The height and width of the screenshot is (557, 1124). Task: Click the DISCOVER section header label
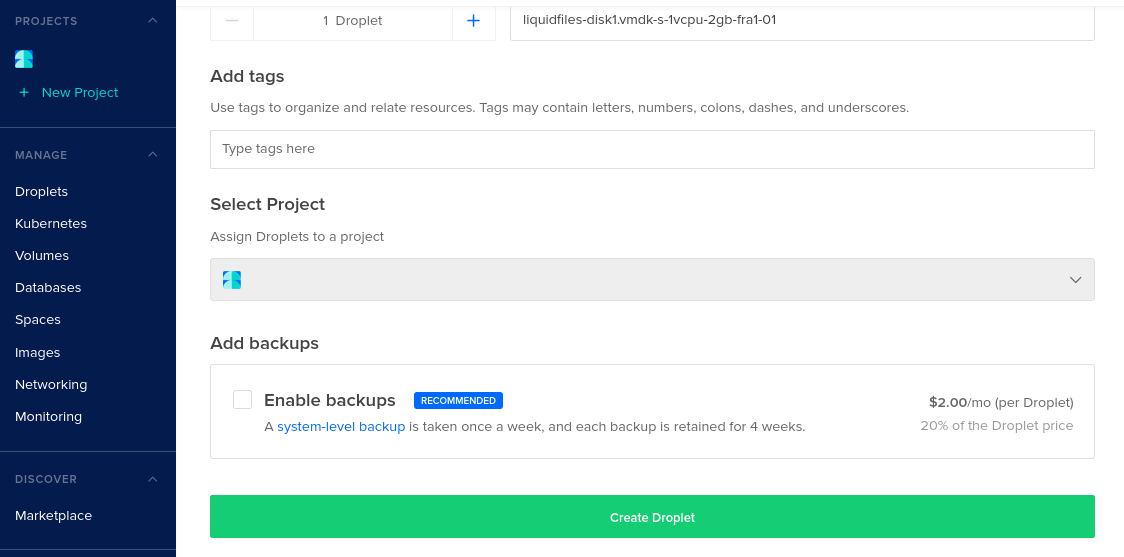pyautogui.click(x=46, y=479)
